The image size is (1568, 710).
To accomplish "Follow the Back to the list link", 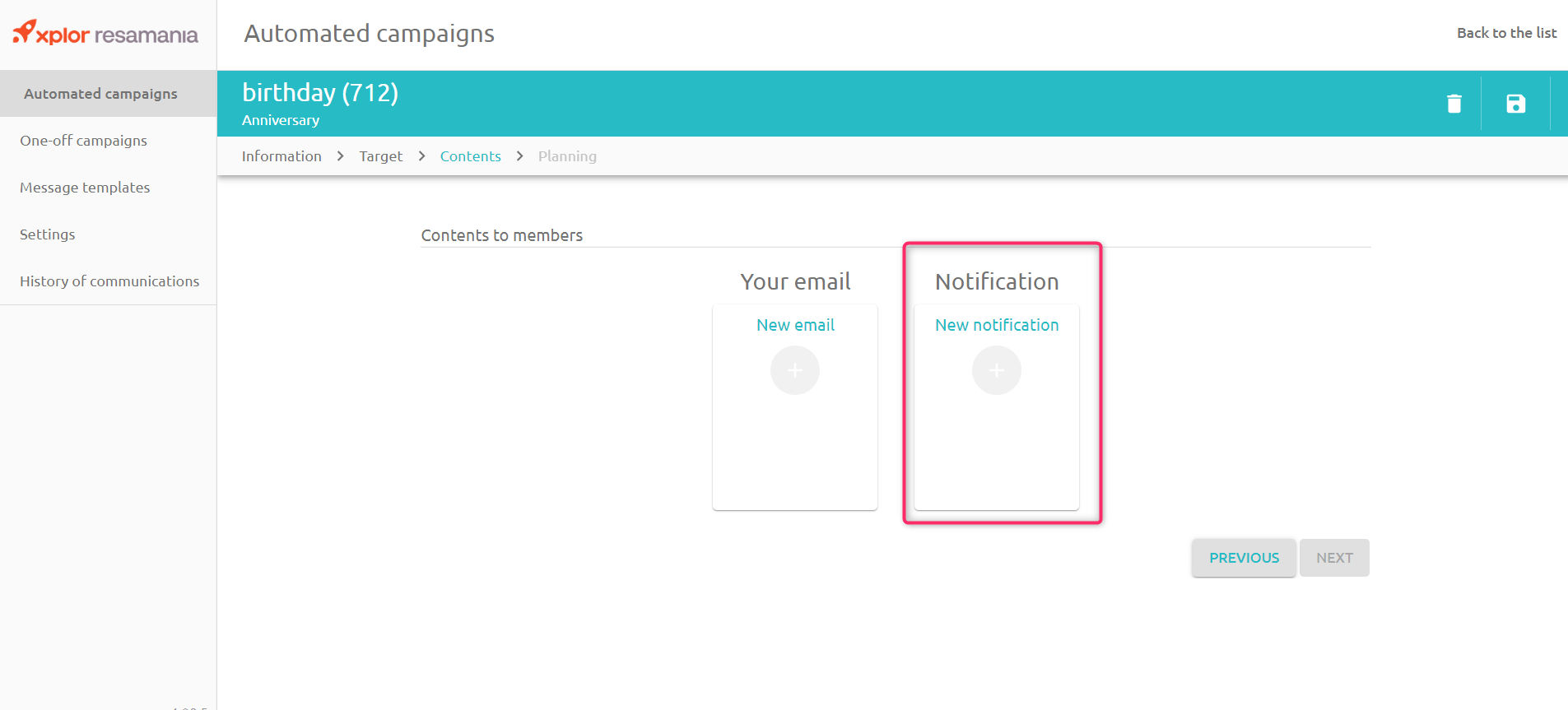I will (x=1506, y=33).
